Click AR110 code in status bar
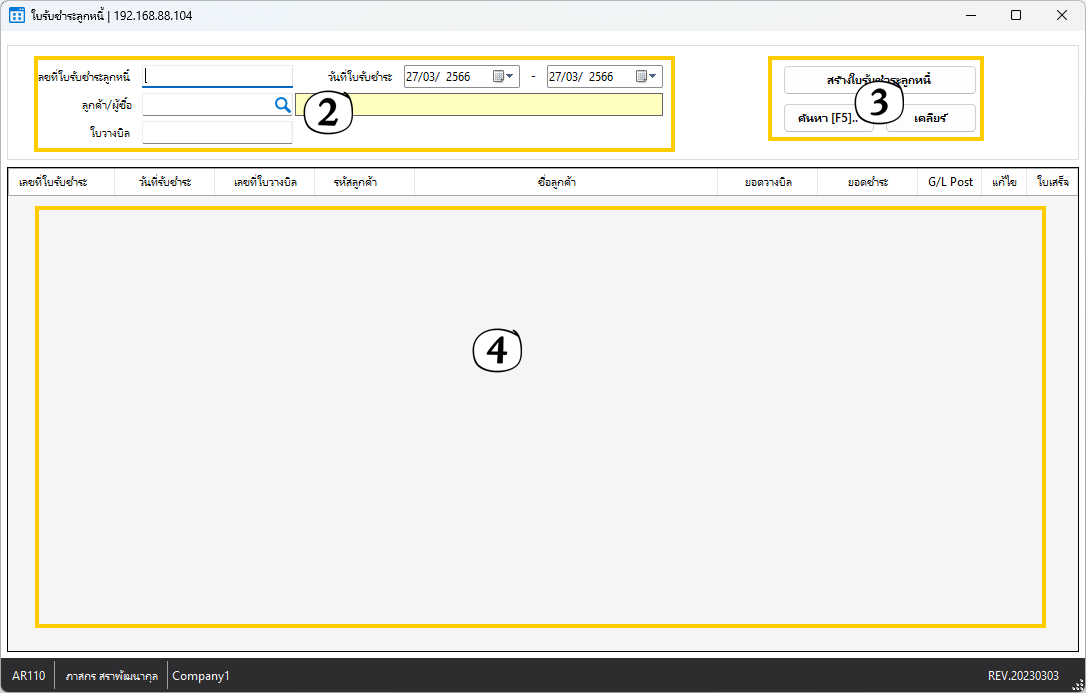The image size is (1086, 693). 28,676
